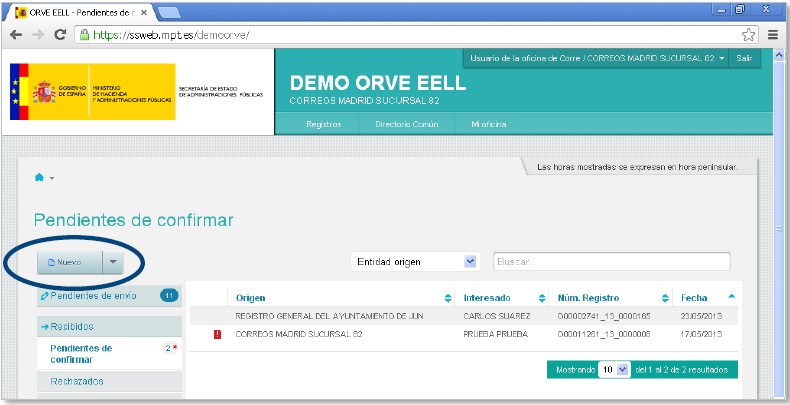Reload the page with refresh icon
The image size is (790, 405).
60,34
